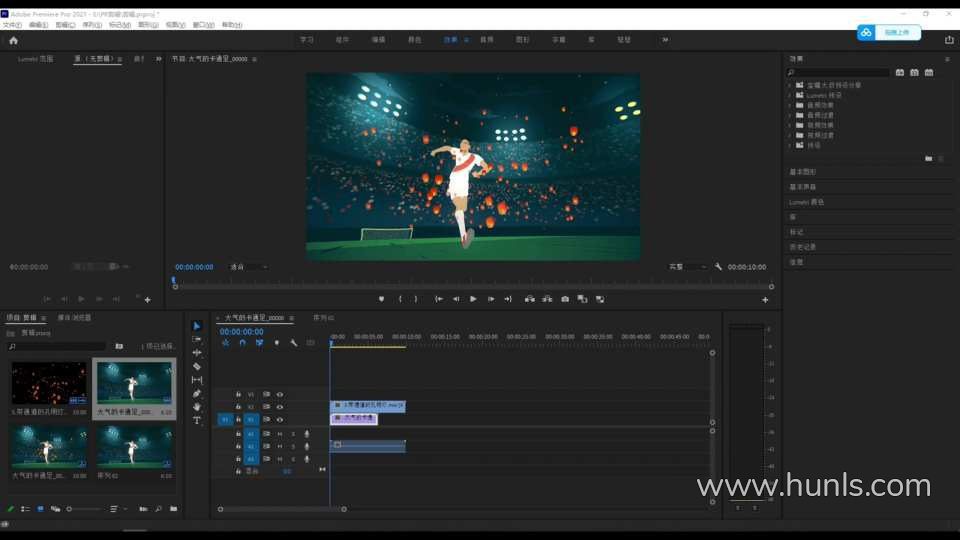Click the Export Frame camera icon
This screenshot has height=540, width=960.
point(565,299)
